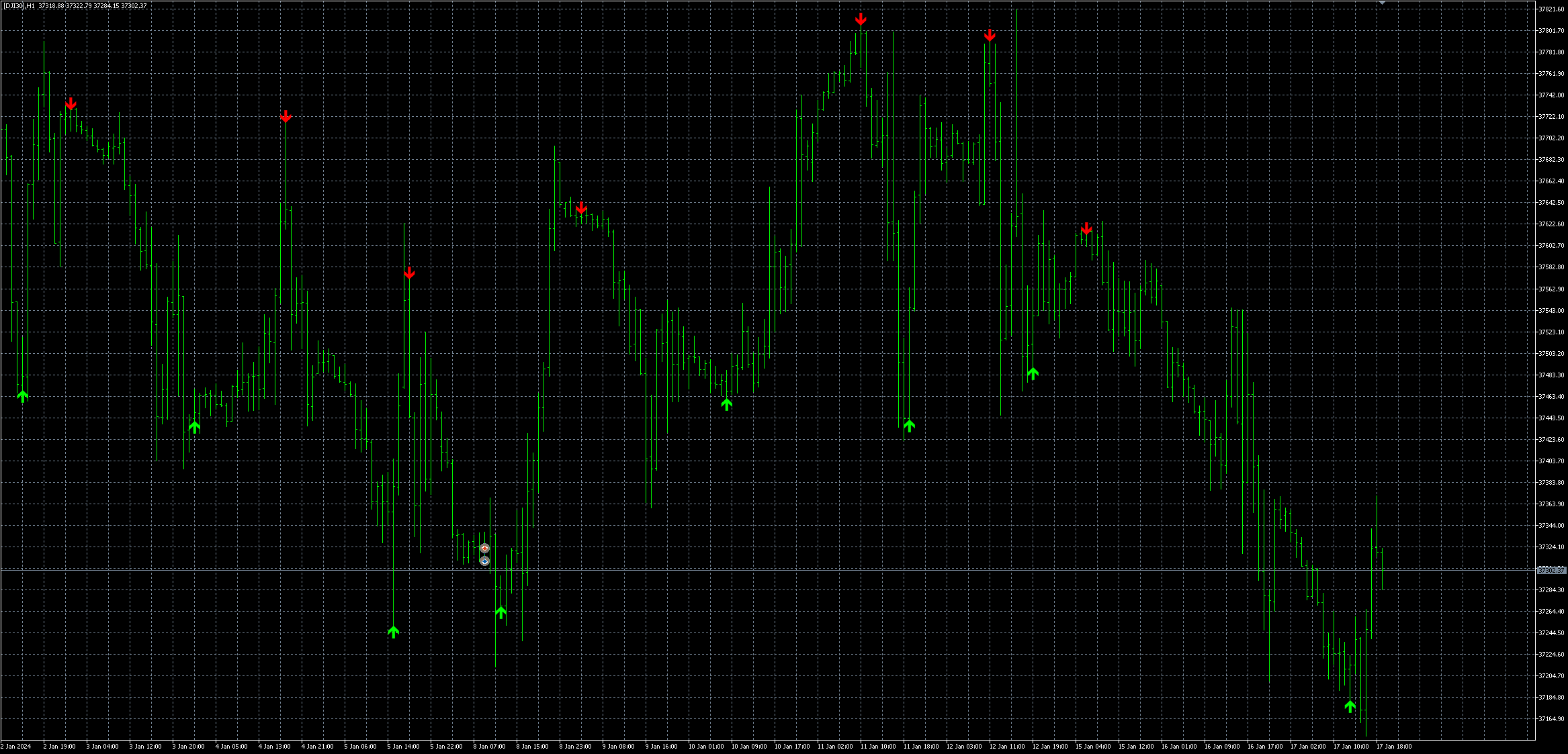
Task: Click the 37622.60 price scale label
Action: click(x=1551, y=224)
